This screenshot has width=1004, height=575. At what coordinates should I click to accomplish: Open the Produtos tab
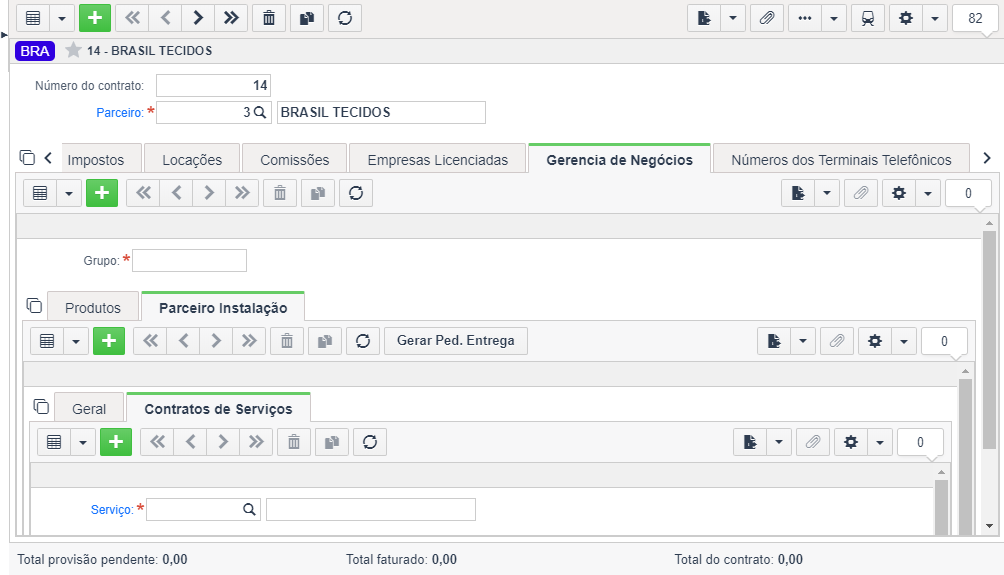pos(93,307)
